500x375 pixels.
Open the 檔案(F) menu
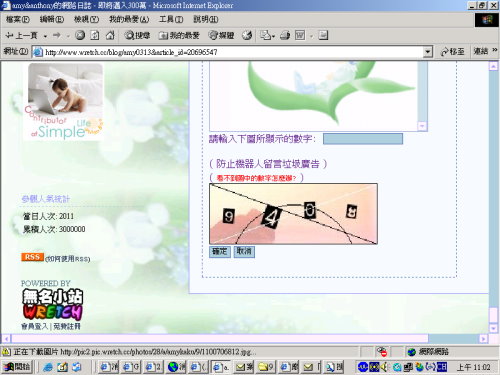tap(18, 19)
